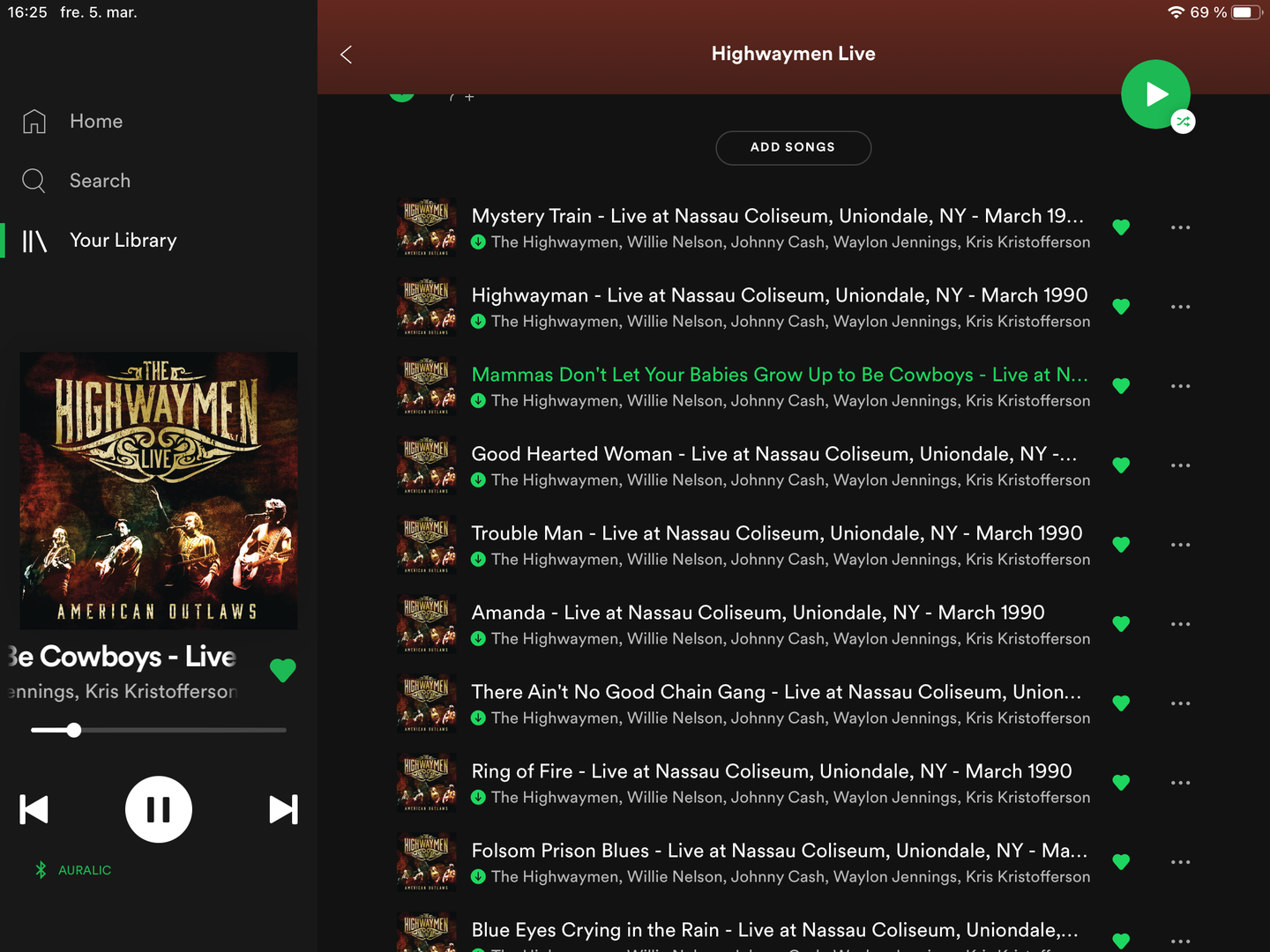The height and width of the screenshot is (952, 1270).
Task: Unlike Trouble Man with its heart
Action: coord(1121,545)
